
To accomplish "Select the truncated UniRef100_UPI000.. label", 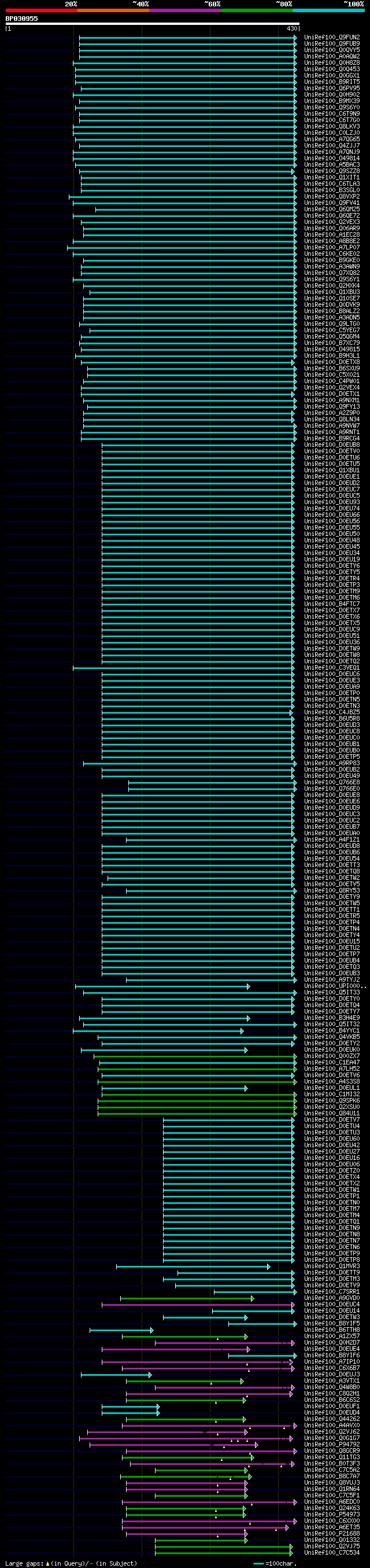I will [x=335, y=986].
